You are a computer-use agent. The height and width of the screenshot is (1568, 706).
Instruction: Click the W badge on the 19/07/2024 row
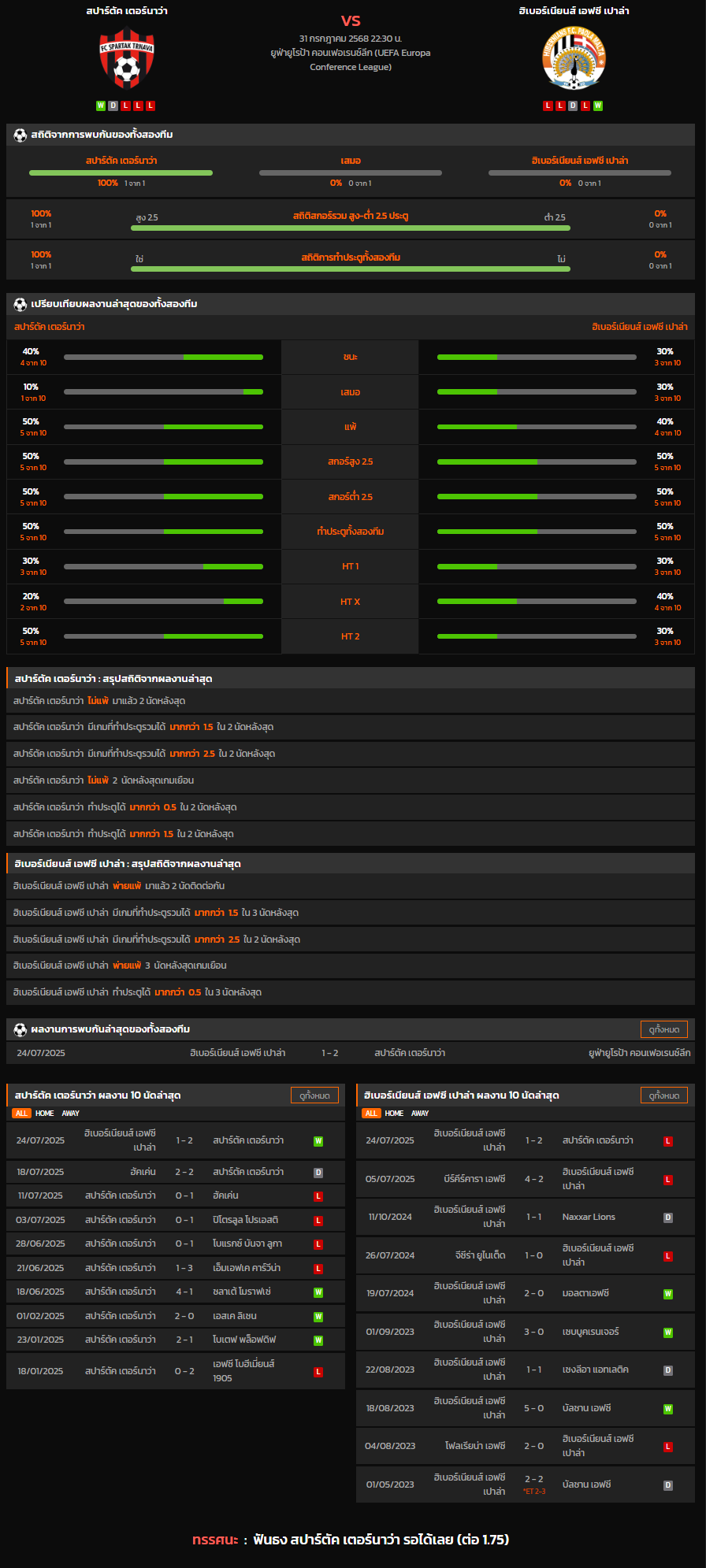click(668, 1294)
